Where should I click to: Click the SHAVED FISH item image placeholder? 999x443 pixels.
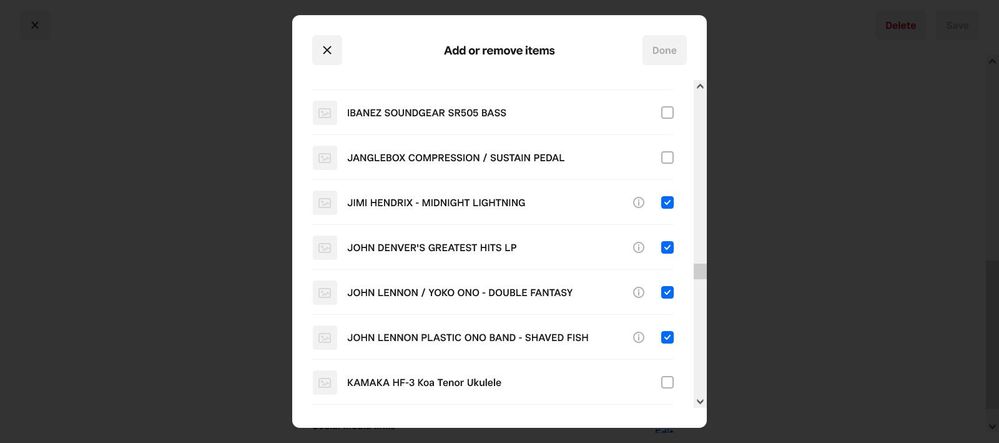(x=325, y=337)
